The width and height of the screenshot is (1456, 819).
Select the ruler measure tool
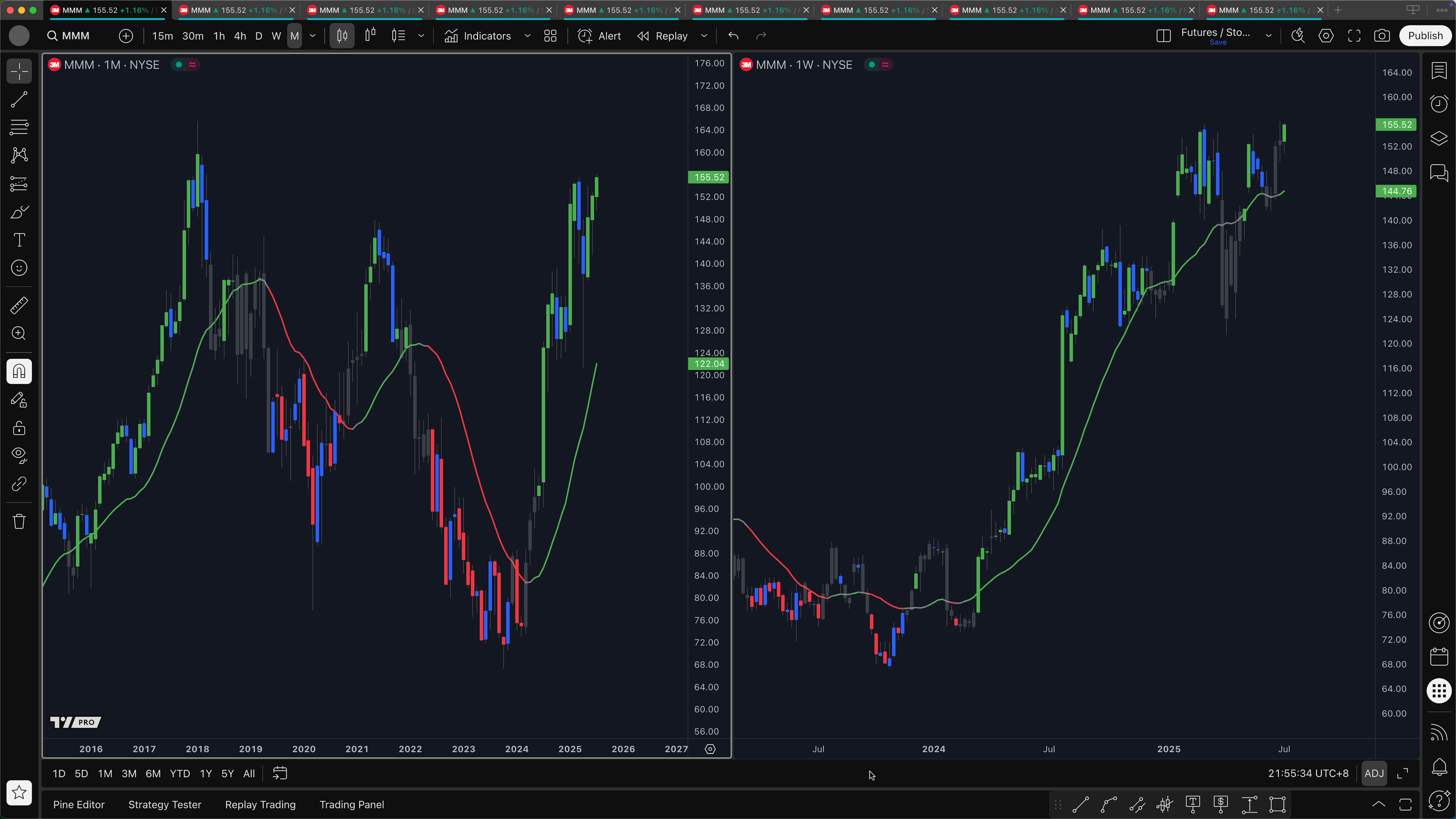tap(19, 305)
